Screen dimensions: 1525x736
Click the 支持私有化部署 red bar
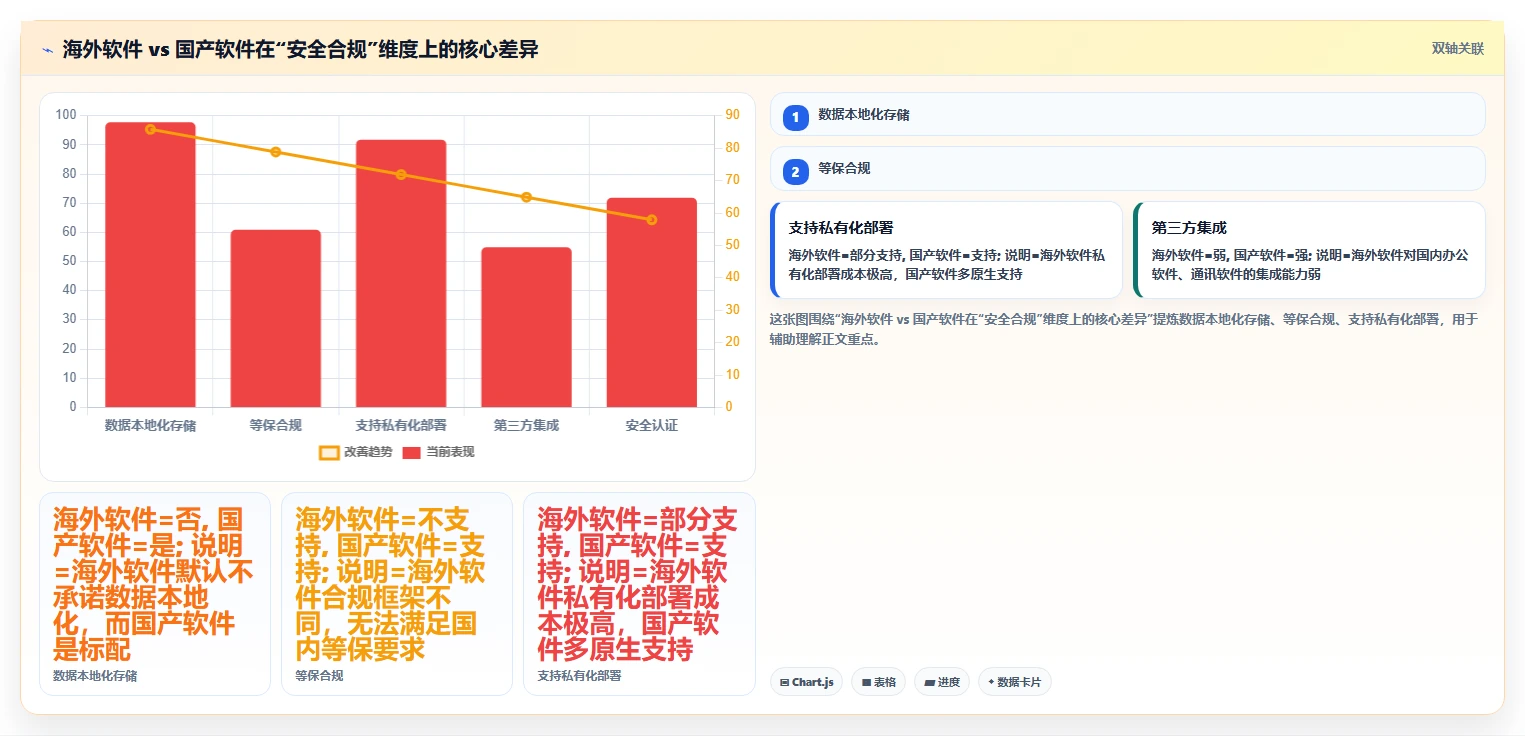401,273
